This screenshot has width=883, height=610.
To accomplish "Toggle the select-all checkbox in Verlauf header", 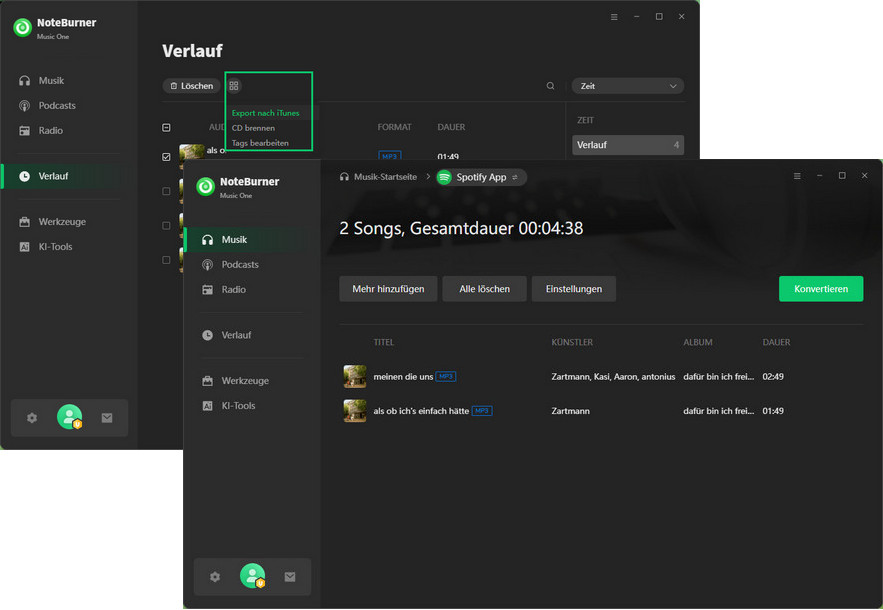I will click(x=166, y=128).
